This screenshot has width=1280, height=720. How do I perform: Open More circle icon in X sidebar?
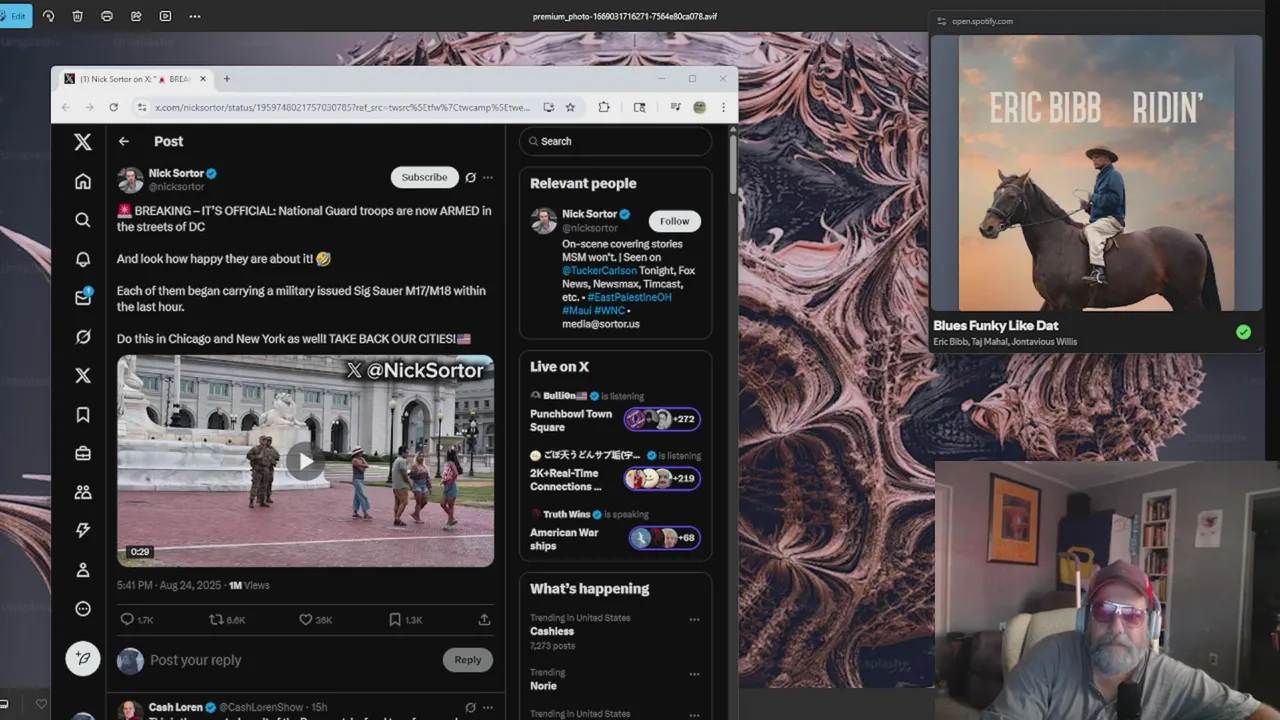coord(83,609)
